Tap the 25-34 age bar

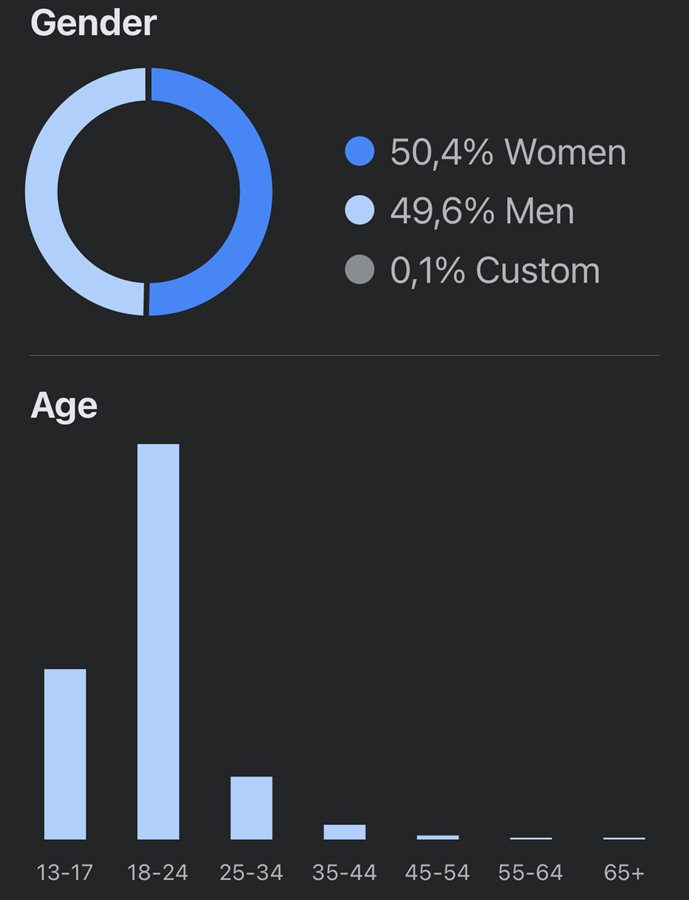pyautogui.click(x=251, y=808)
